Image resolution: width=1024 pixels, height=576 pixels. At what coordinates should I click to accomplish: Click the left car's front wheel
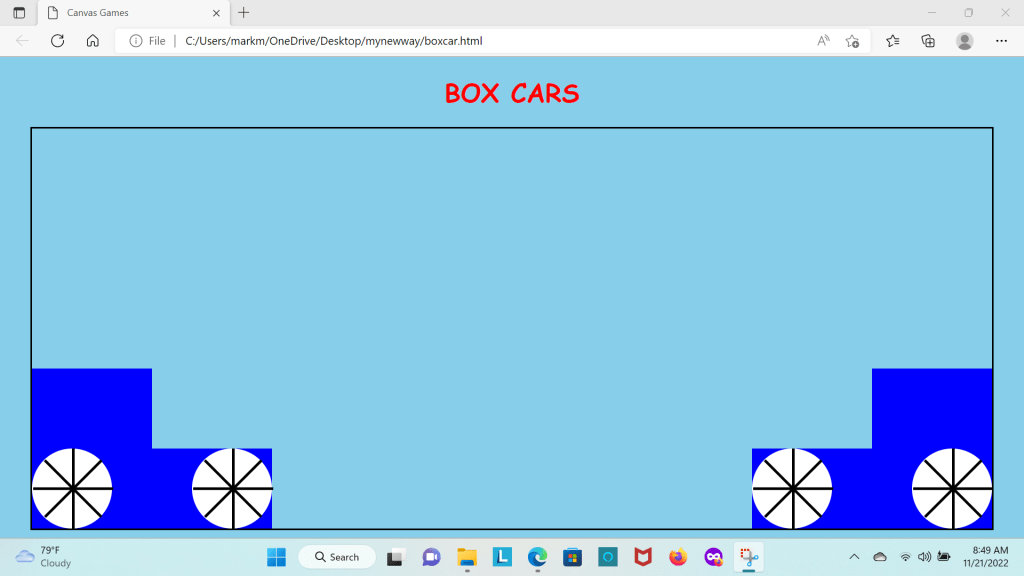click(232, 489)
